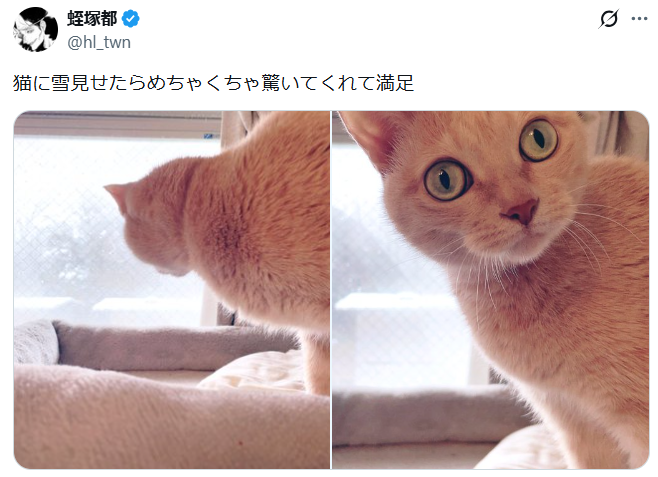The height and width of the screenshot is (477, 658).
Task: Click the cat's pink nose in right photo
Action: [x=522, y=211]
